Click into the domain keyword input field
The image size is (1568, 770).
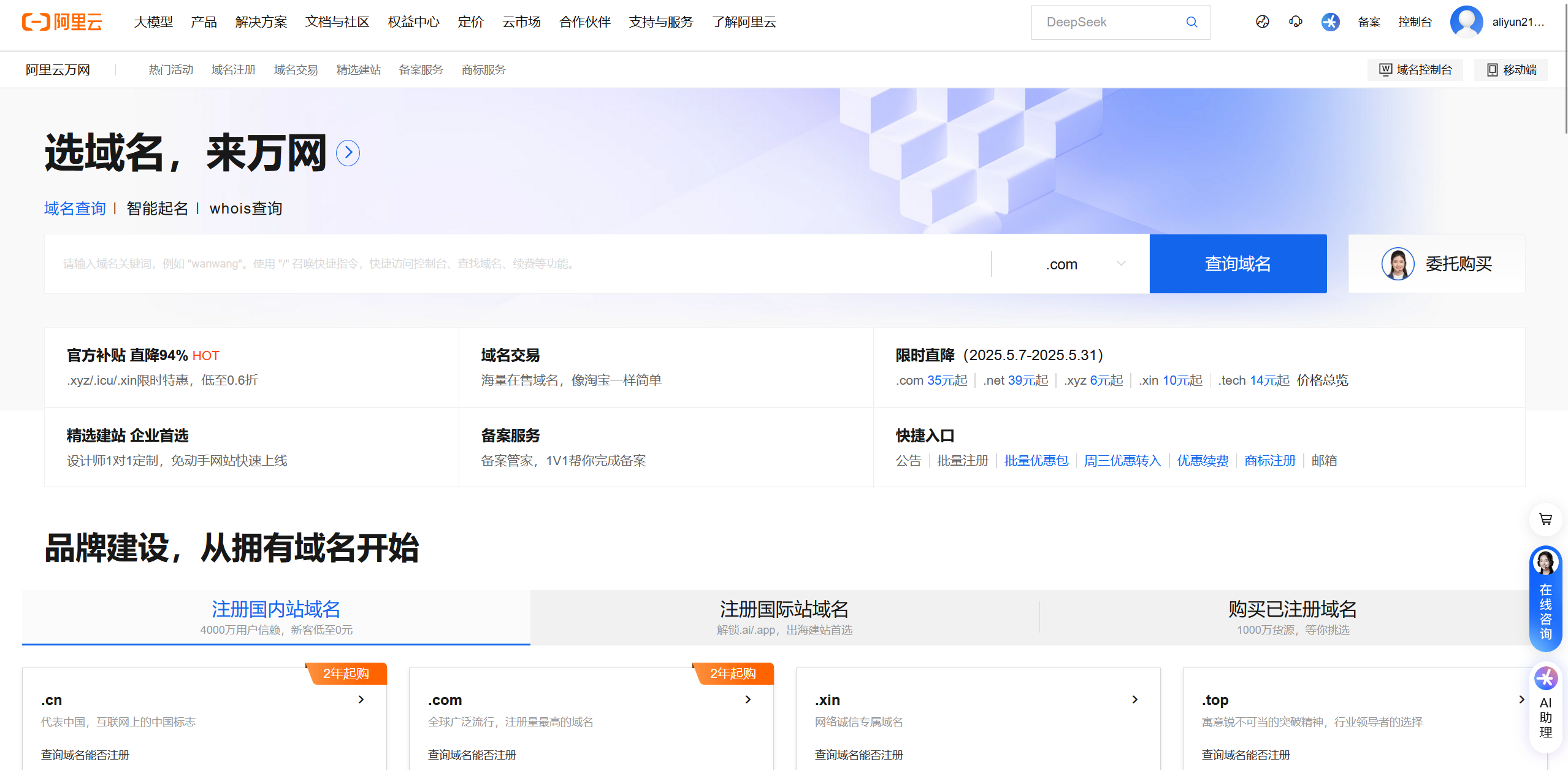(518, 264)
